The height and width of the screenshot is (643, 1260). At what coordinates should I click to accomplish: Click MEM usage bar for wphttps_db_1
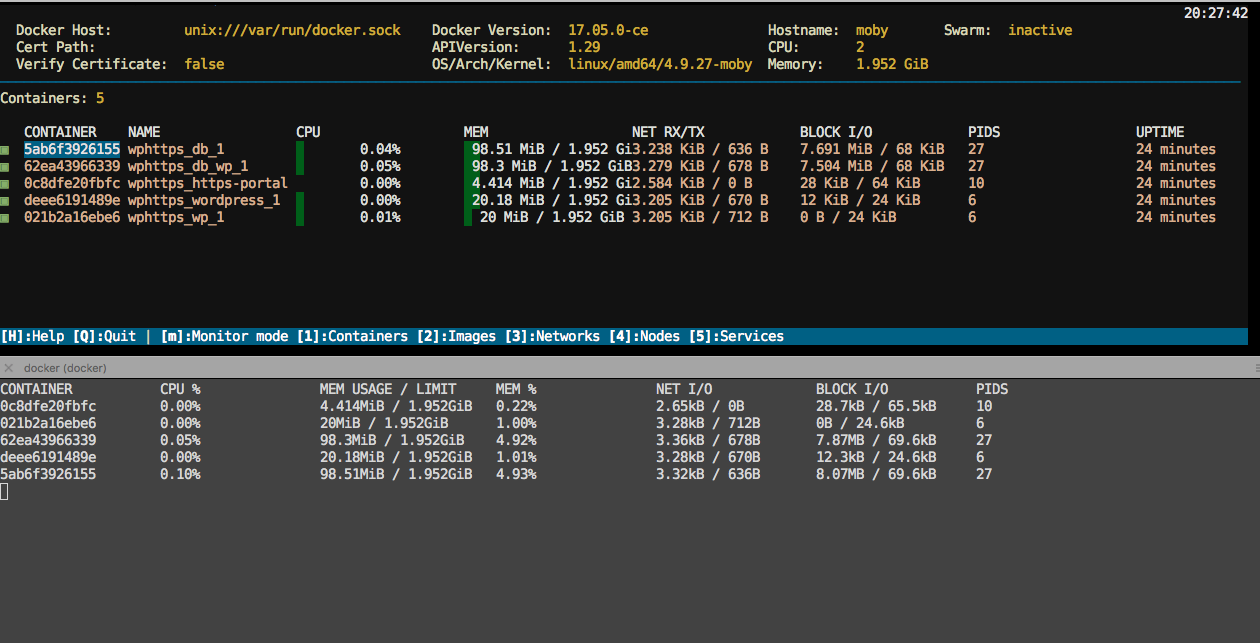(x=468, y=149)
